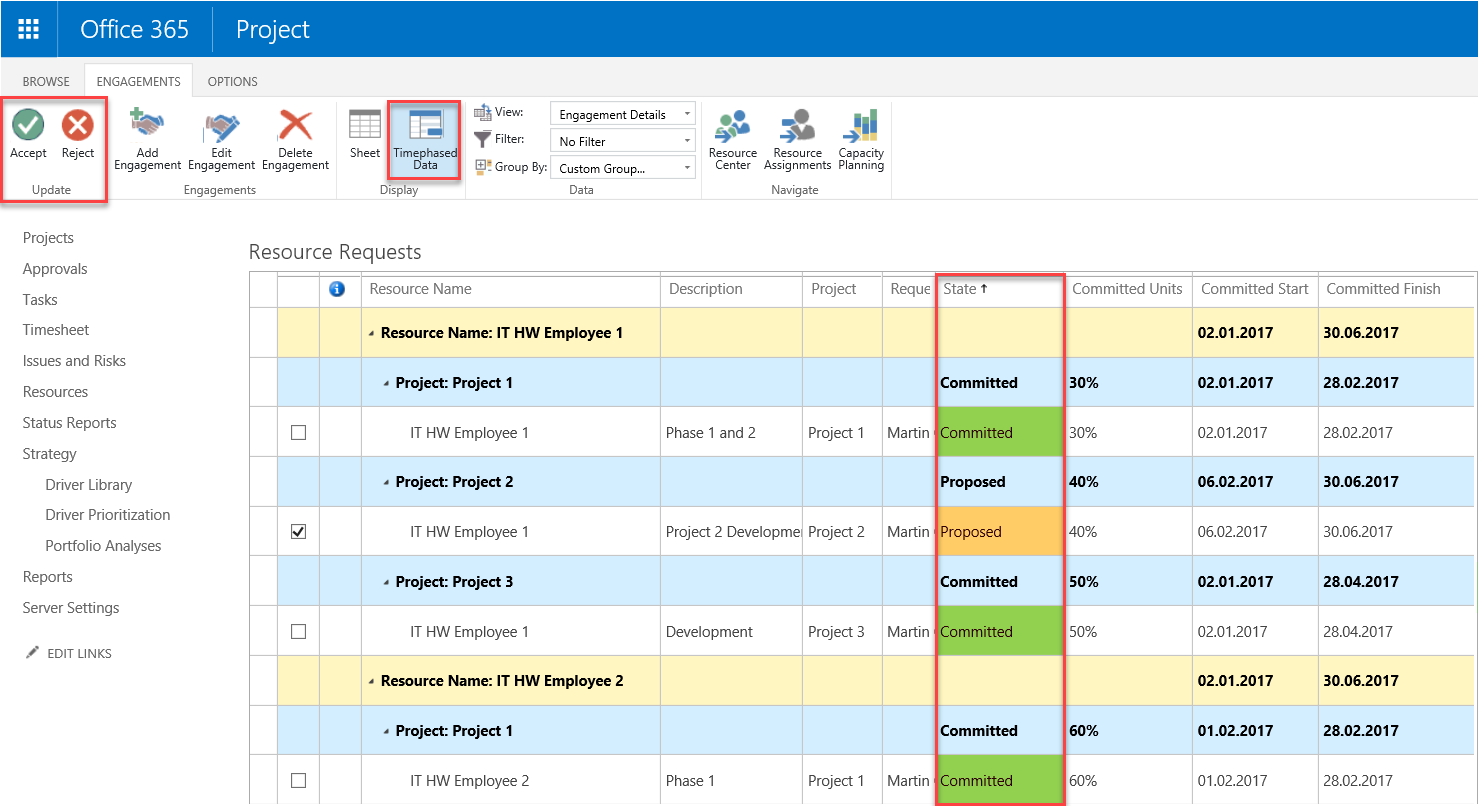Switch to the Browse ribbon tab
The height and width of the screenshot is (806, 1478).
[46, 81]
